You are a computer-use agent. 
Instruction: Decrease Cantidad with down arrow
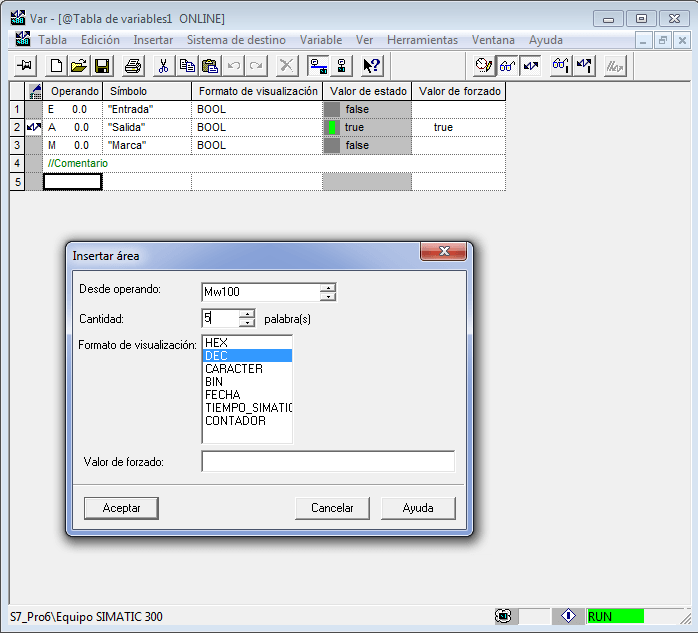click(x=247, y=323)
